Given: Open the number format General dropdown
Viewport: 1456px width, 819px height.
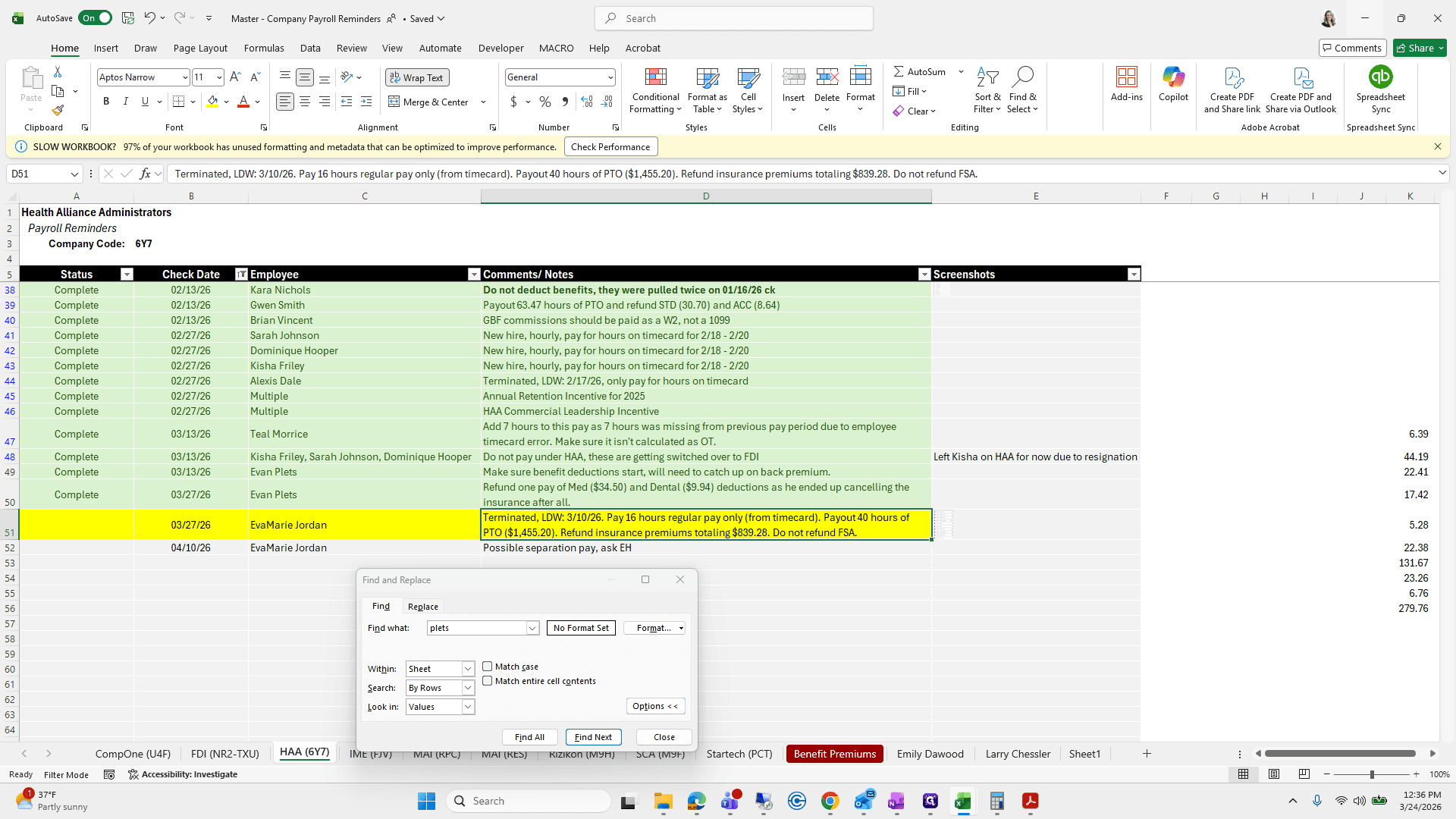Looking at the screenshot, I should click(610, 77).
